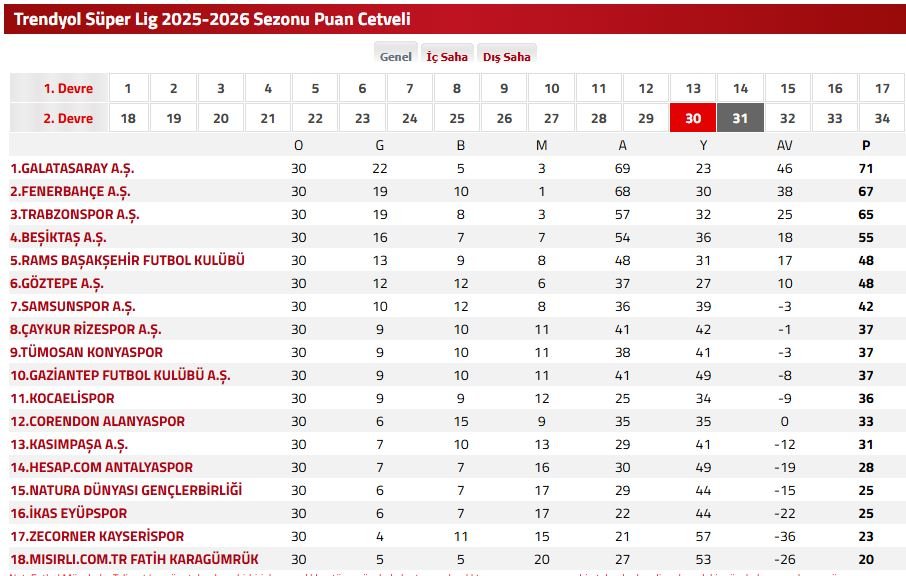Open Beşiktaş A.Ş. club link

(58, 237)
